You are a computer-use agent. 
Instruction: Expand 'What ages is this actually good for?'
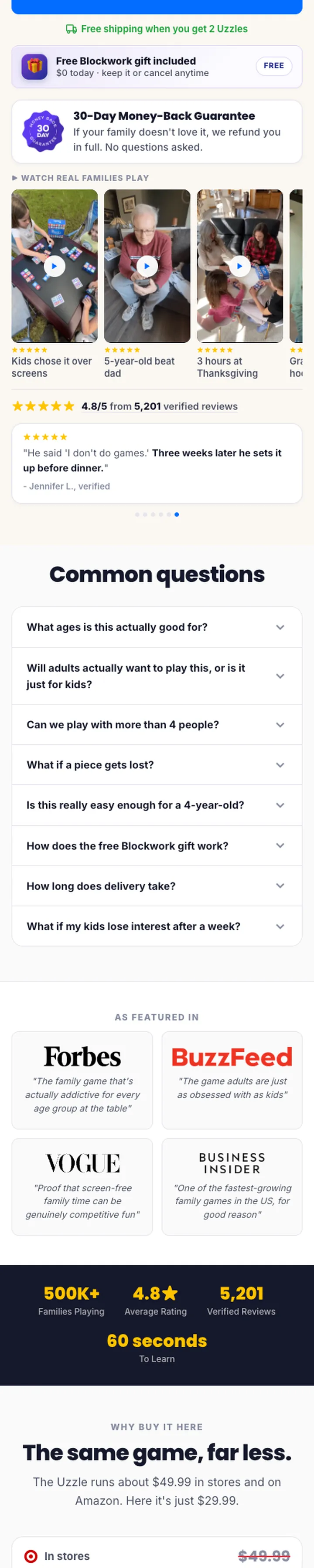pos(157,627)
